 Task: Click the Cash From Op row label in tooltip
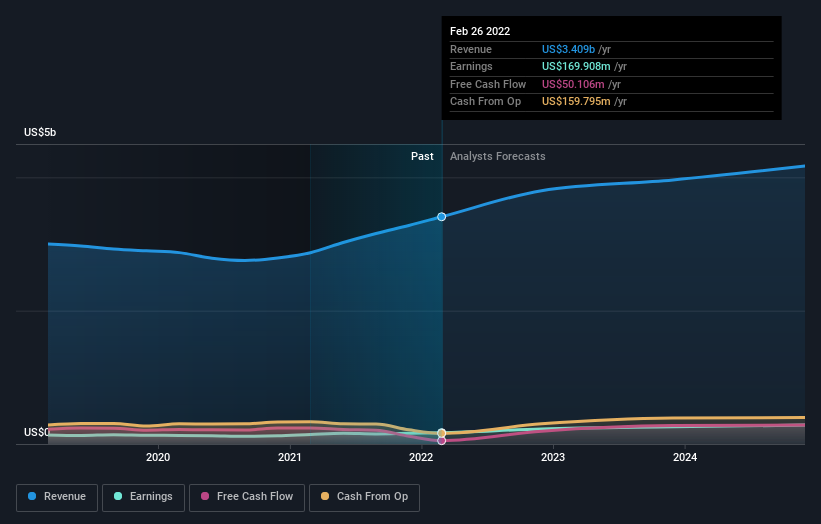coord(485,102)
